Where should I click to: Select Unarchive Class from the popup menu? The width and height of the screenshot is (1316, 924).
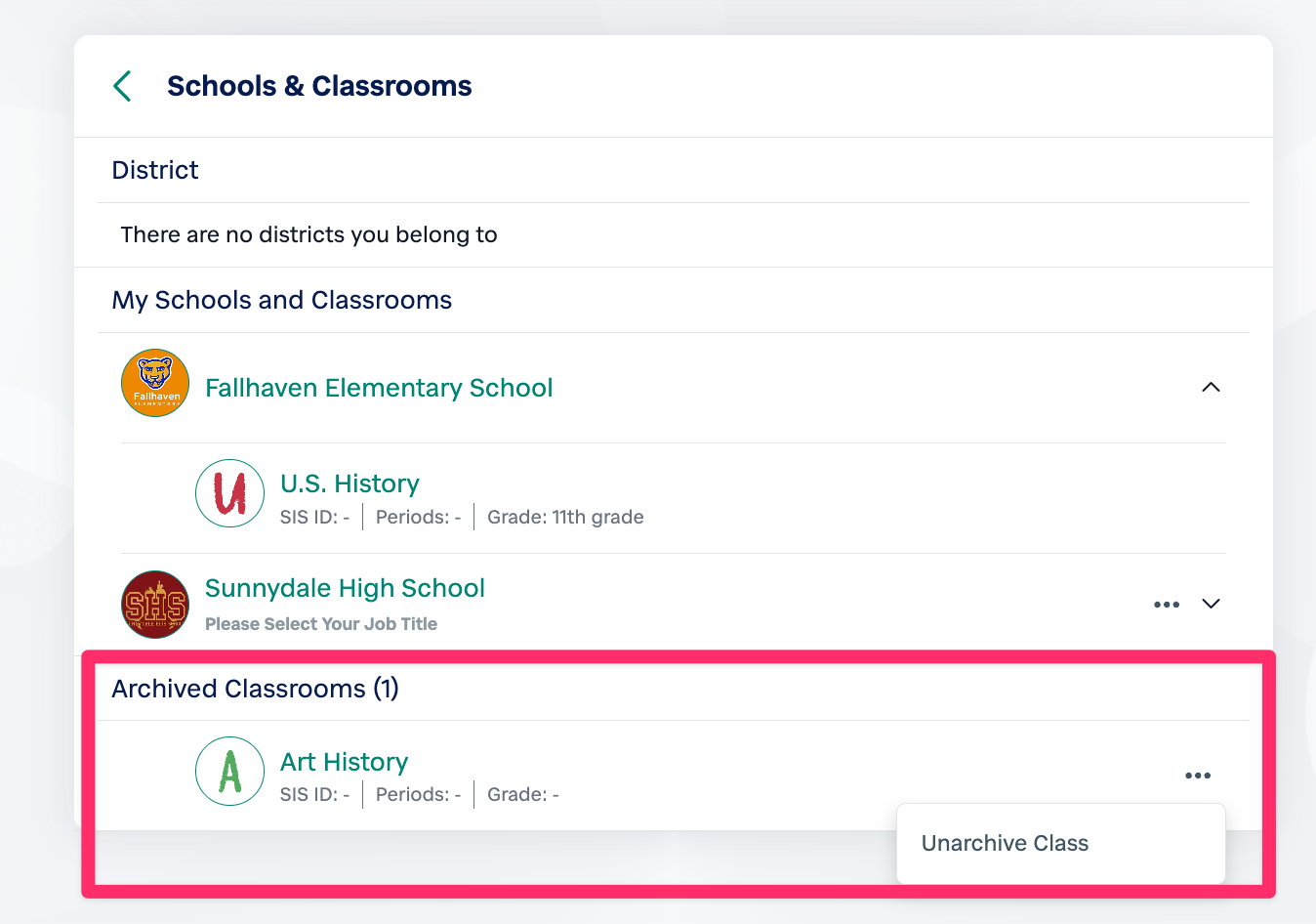point(1005,843)
